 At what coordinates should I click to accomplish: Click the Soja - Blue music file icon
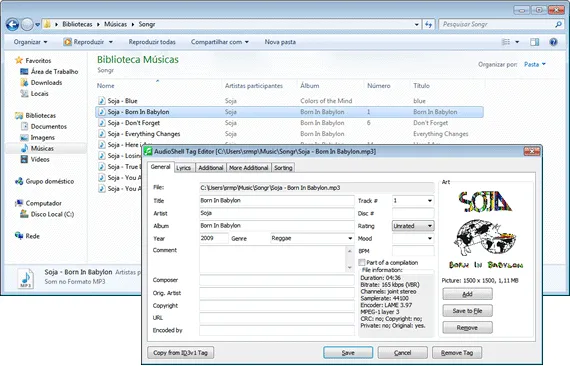[102, 101]
